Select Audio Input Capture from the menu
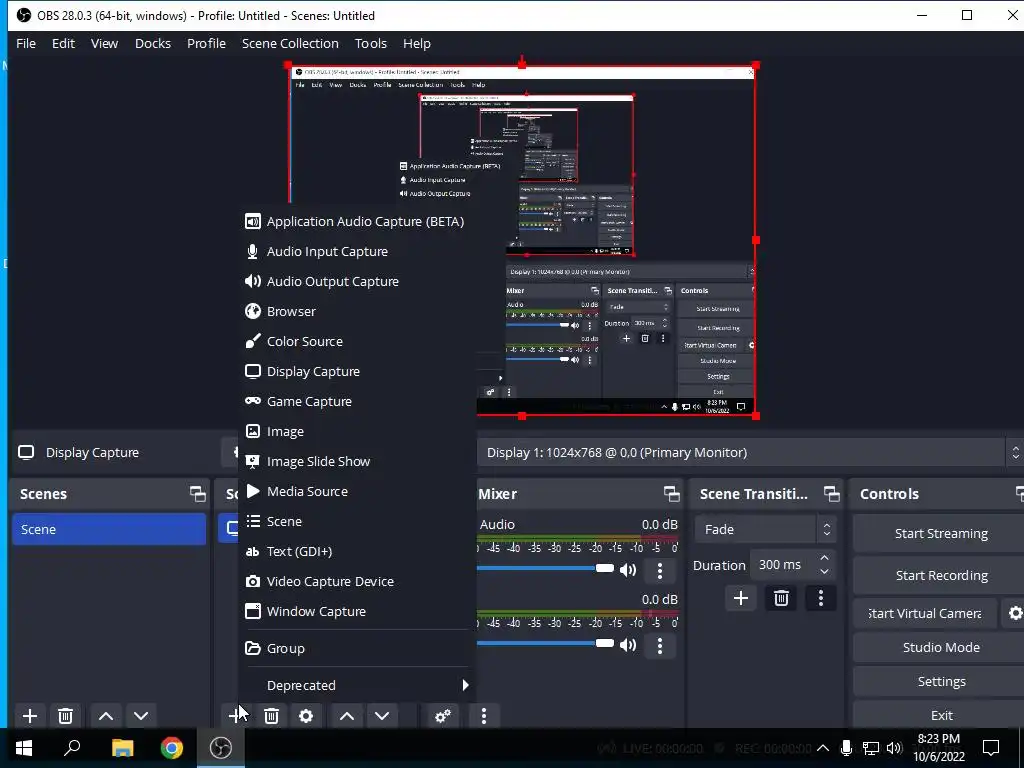1024x768 pixels. pyautogui.click(x=357, y=251)
